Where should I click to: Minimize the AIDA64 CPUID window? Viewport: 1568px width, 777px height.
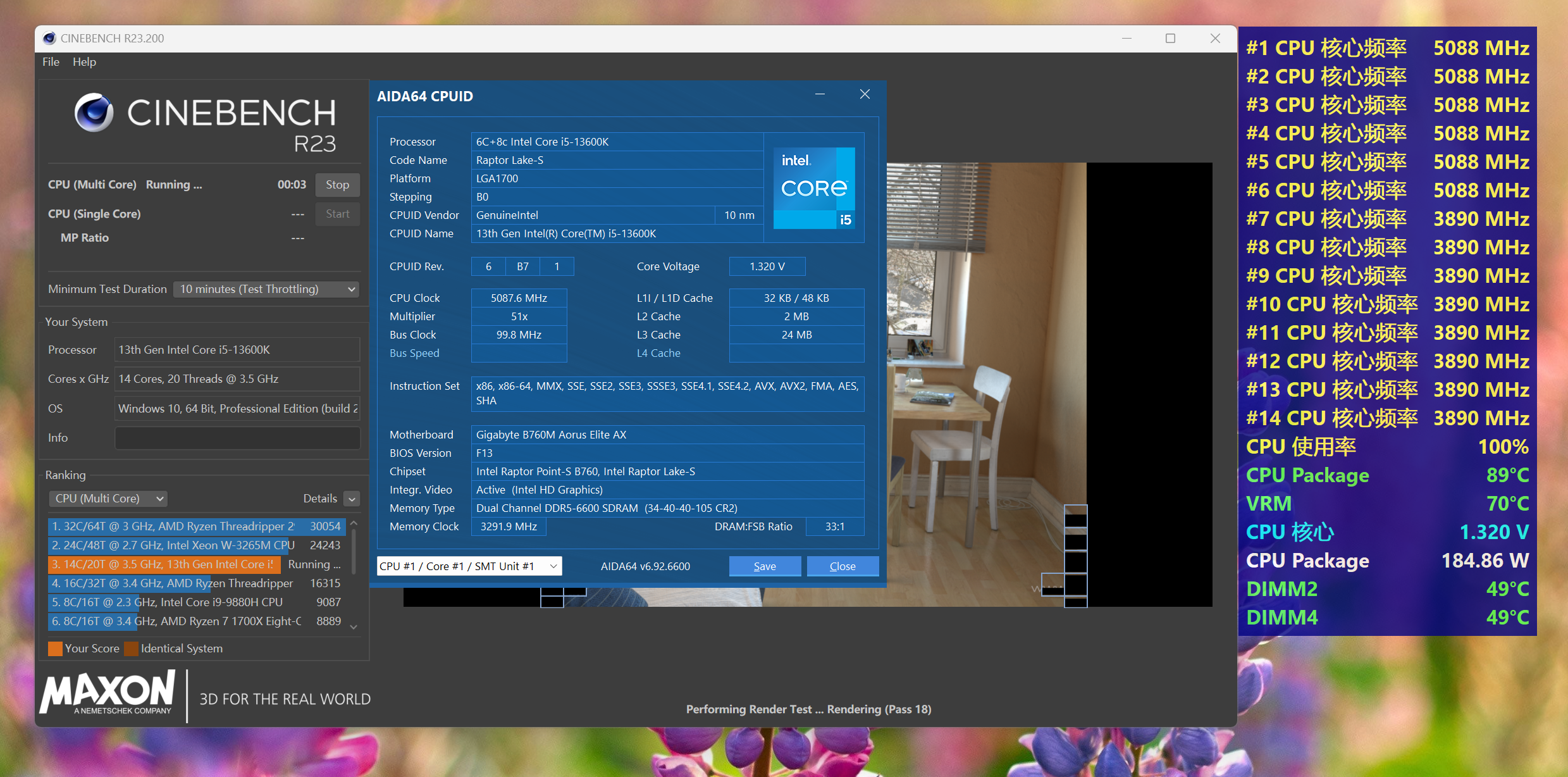click(x=820, y=94)
